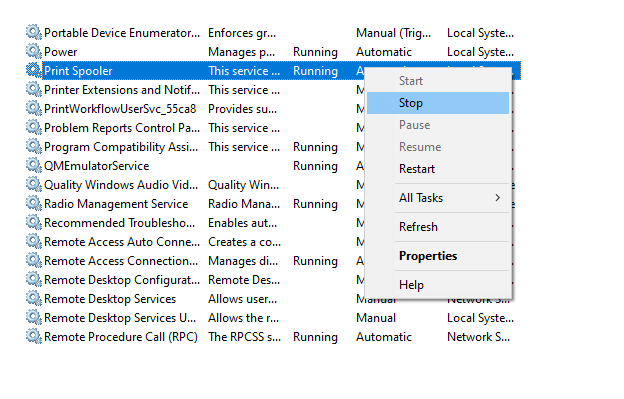The height and width of the screenshot is (399, 624).
Task: Select Problem Reports Control Pa... service name
Action: [x=122, y=128]
